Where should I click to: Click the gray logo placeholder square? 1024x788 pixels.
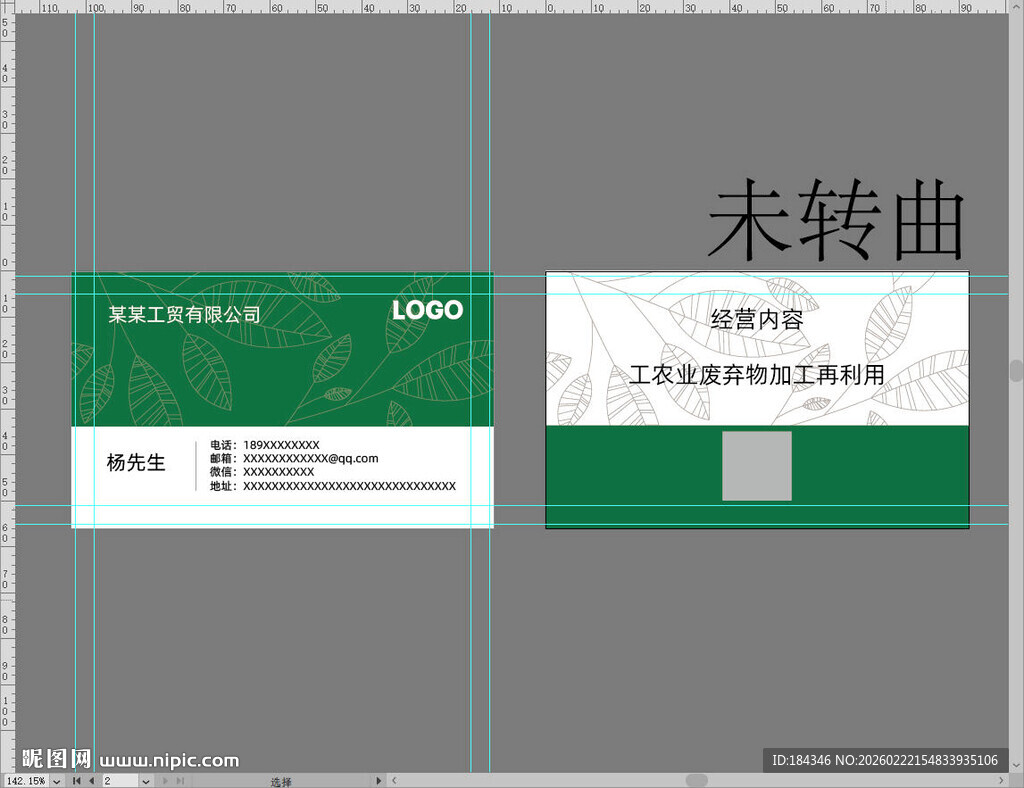[x=755, y=466]
